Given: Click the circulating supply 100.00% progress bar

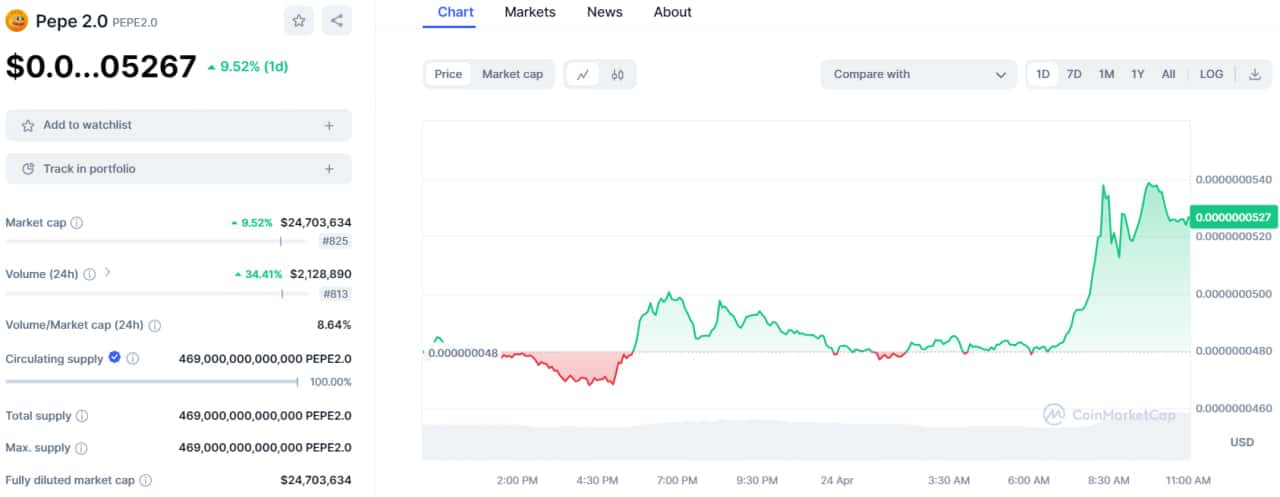Looking at the screenshot, I should pyautogui.click(x=152, y=381).
